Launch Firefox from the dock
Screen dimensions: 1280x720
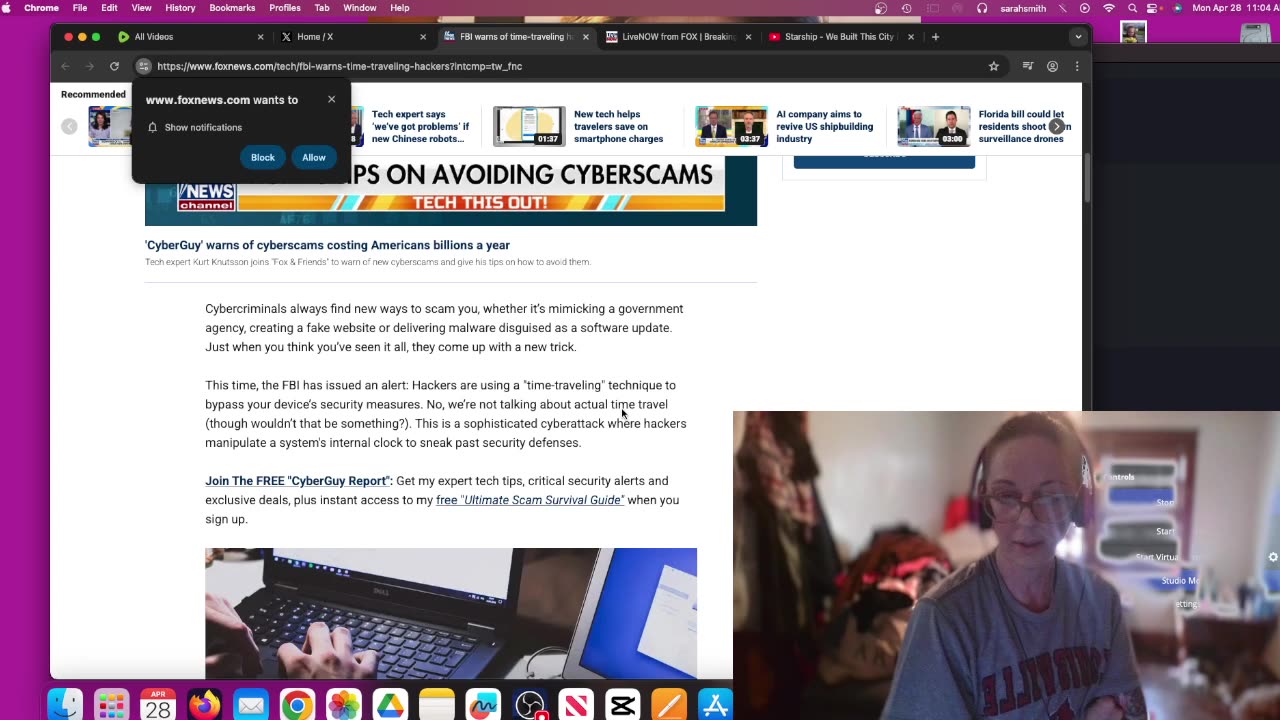pyautogui.click(x=204, y=705)
